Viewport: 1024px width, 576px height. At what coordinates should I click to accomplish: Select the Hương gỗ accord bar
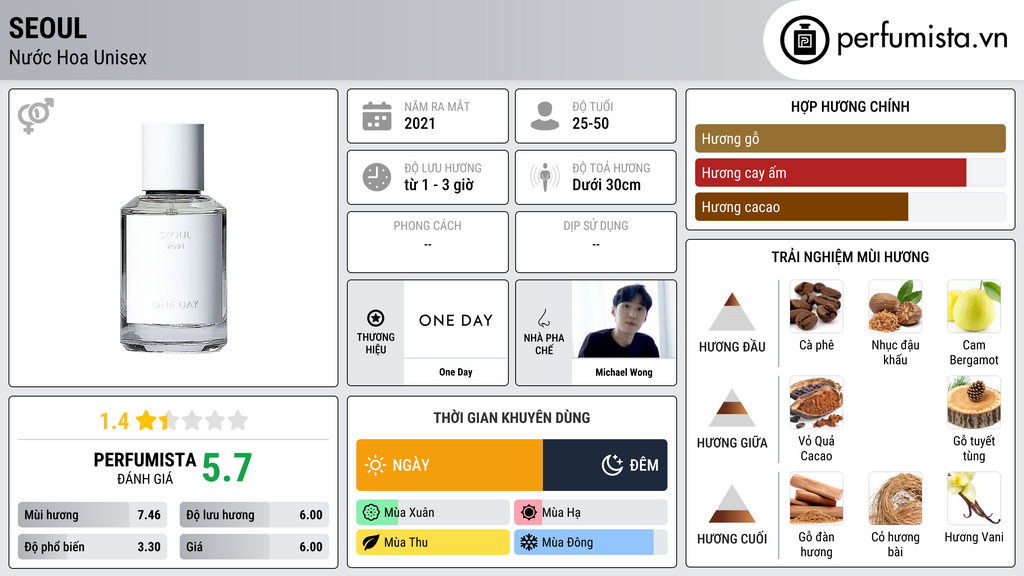coord(850,138)
